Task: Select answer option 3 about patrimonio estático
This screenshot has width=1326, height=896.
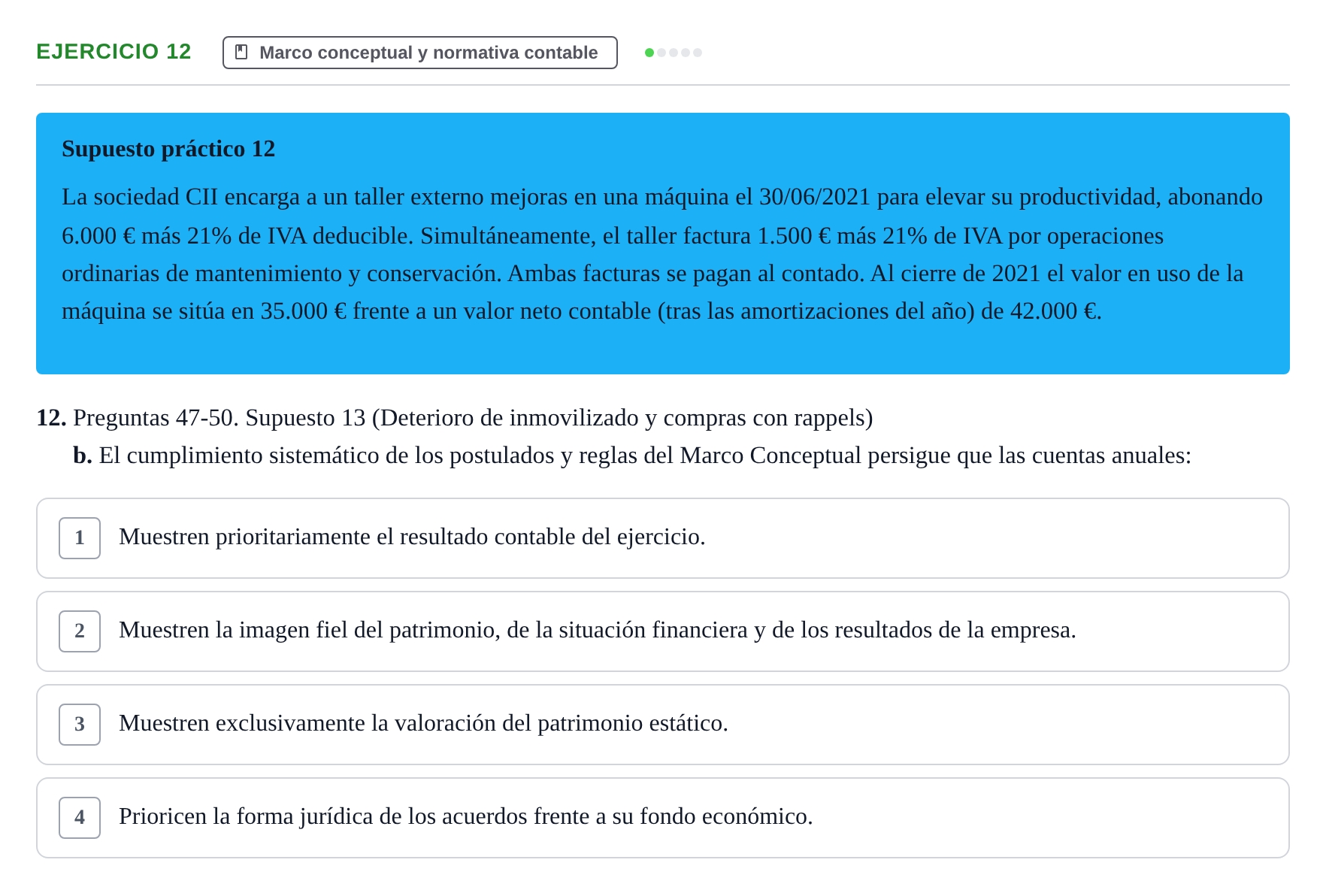Action: click(x=662, y=725)
